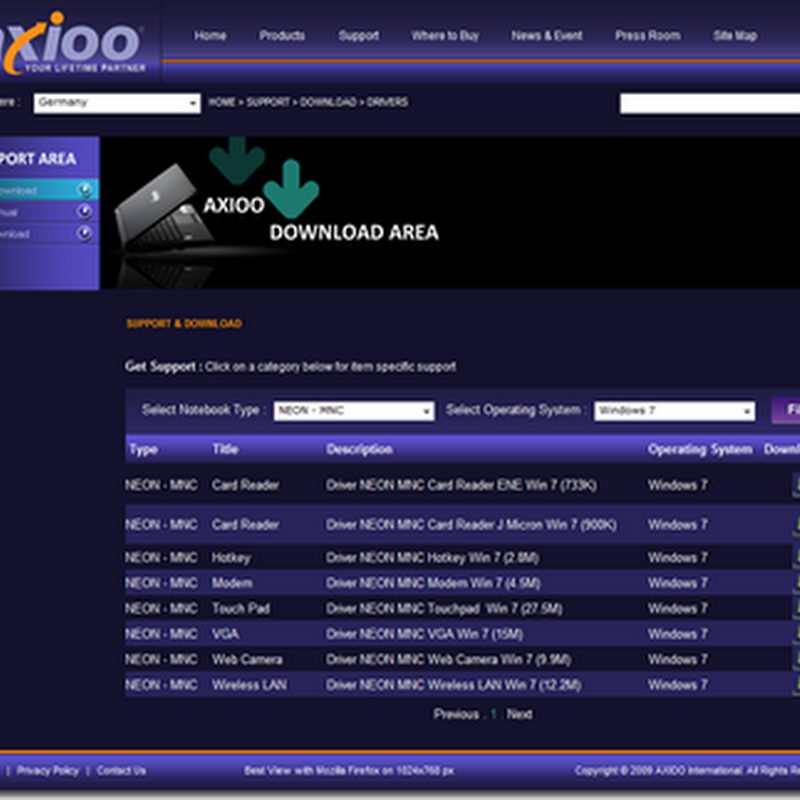
Task: Open News & Event menu
Action: point(546,36)
